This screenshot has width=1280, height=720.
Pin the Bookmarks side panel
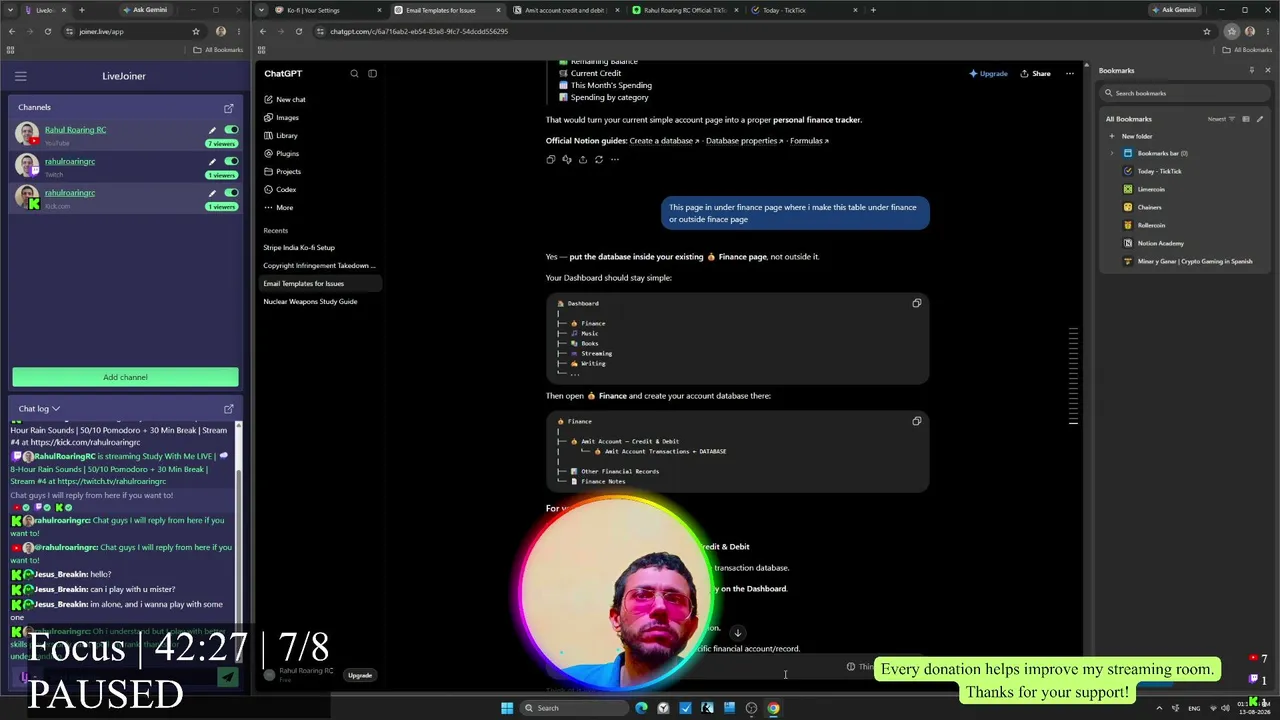click(x=1251, y=71)
